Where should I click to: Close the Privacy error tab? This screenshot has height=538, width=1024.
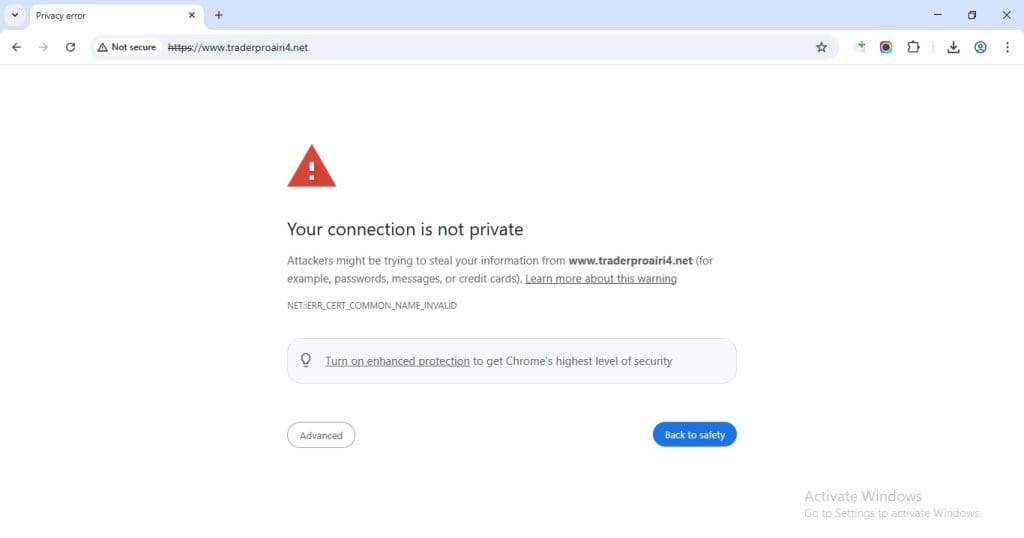(x=191, y=15)
